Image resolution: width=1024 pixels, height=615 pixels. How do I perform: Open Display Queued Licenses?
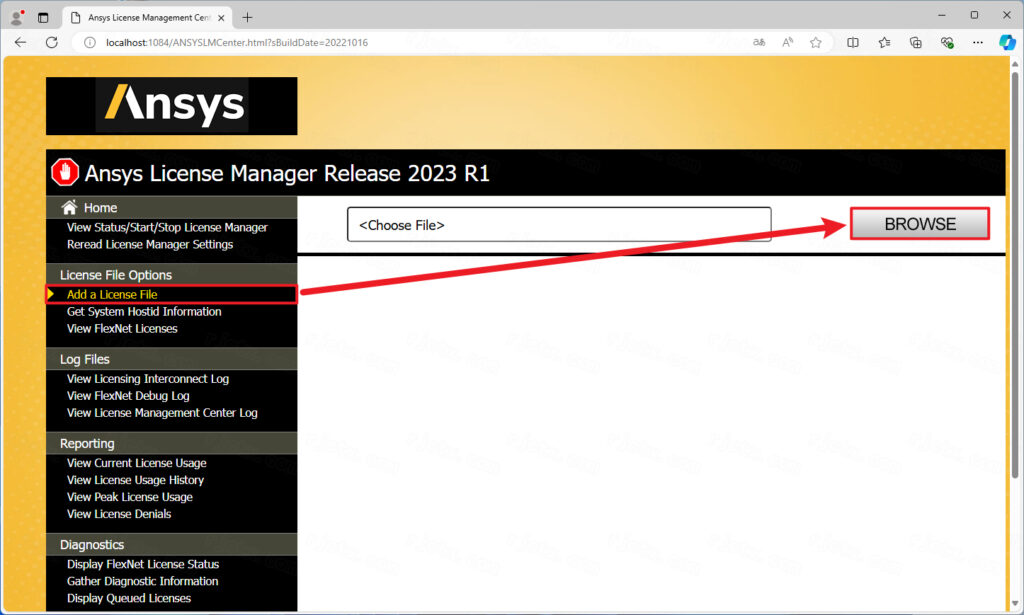click(129, 598)
